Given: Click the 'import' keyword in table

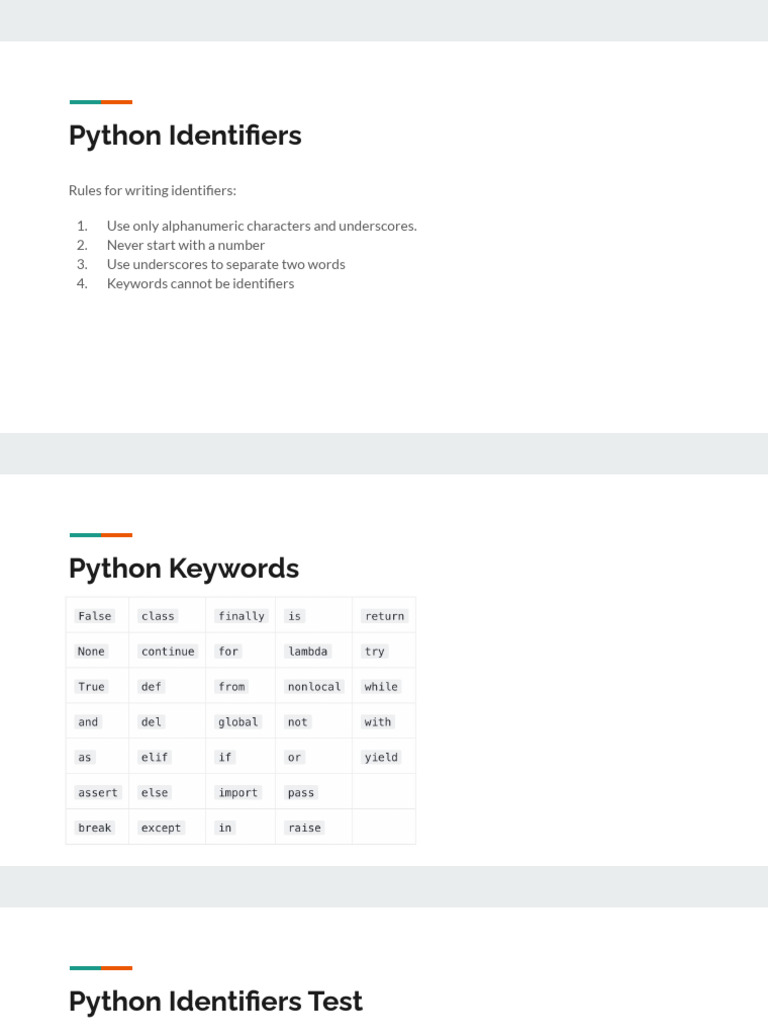Looking at the screenshot, I should pos(238,792).
